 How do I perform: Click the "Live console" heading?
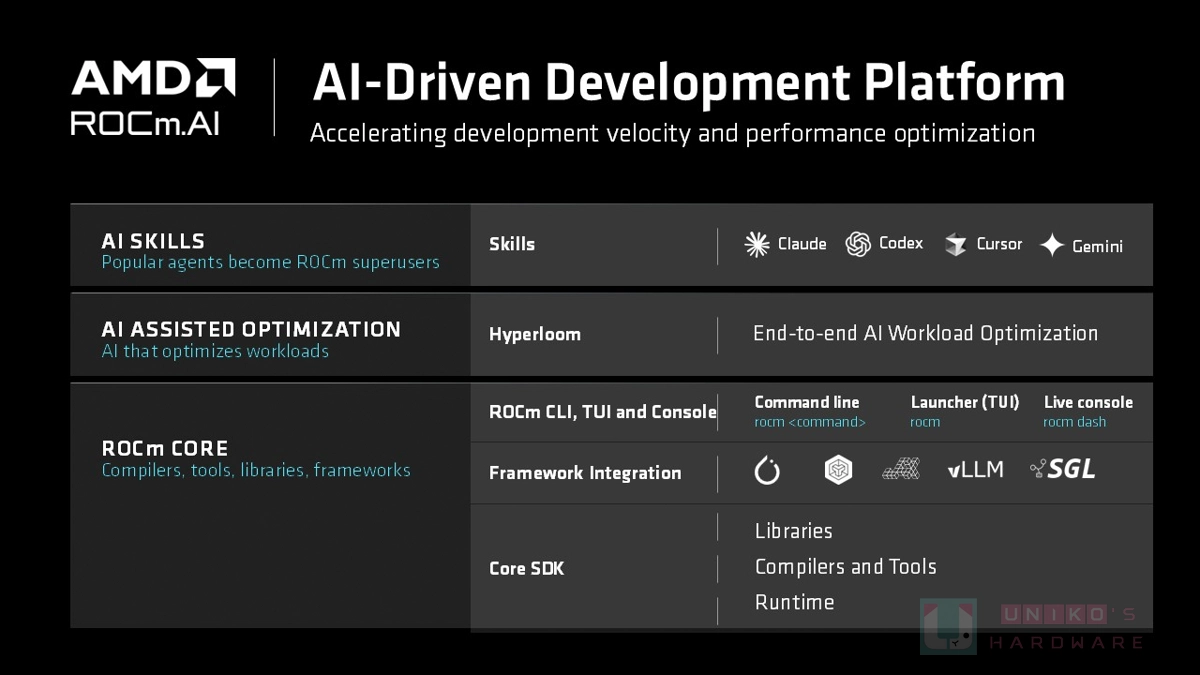point(1088,402)
